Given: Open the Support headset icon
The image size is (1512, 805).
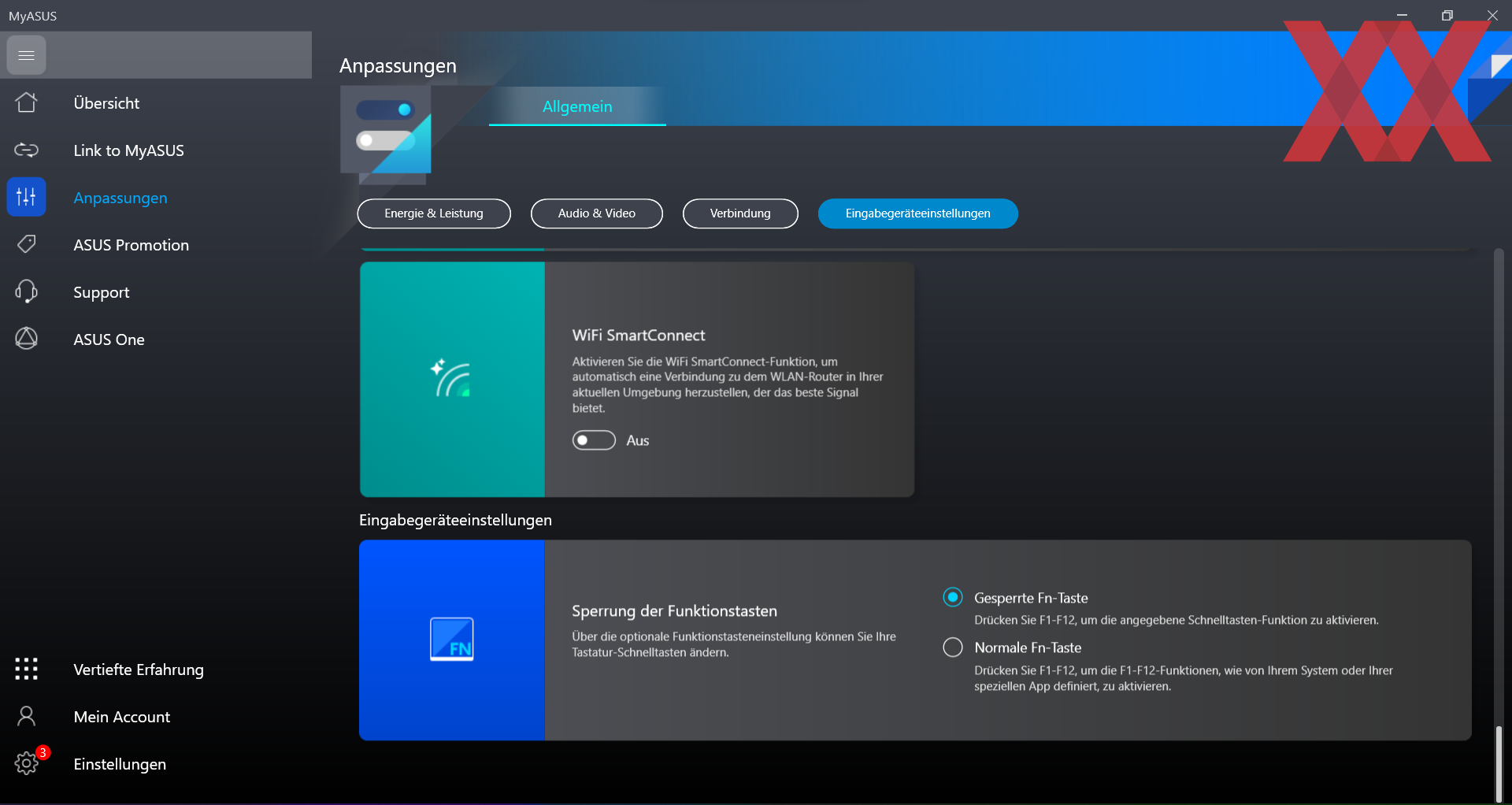Looking at the screenshot, I should (26, 291).
